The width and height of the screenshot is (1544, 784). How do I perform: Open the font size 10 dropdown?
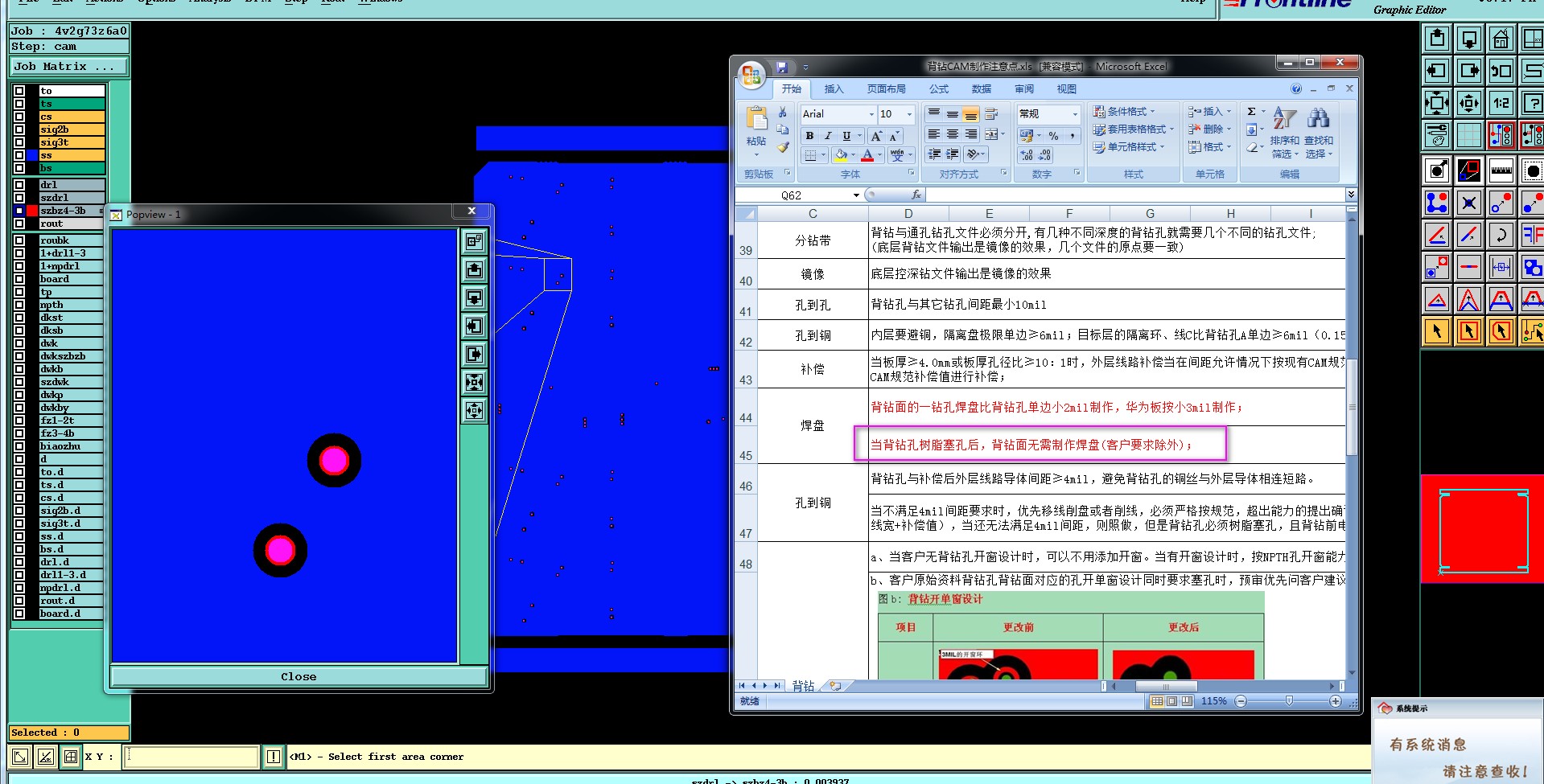(x=909, y=114)
